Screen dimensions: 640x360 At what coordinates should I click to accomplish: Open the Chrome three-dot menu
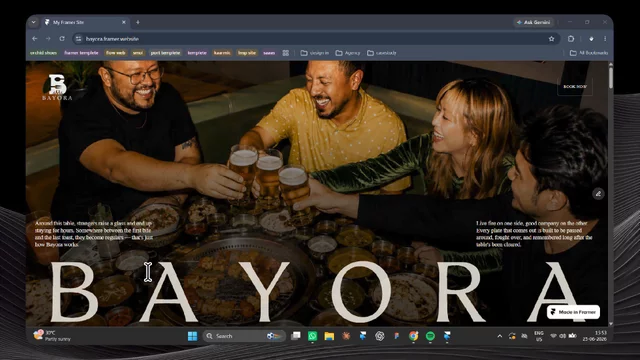605,39
